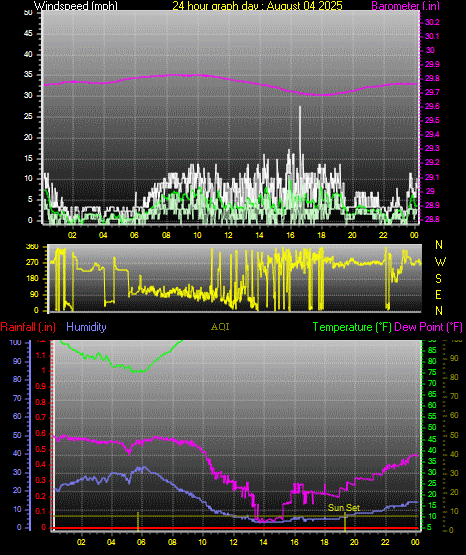The width and height of the screenshot is (466, 555).
Task: Click "40" on the AQI axis
Action: point(454,454)
